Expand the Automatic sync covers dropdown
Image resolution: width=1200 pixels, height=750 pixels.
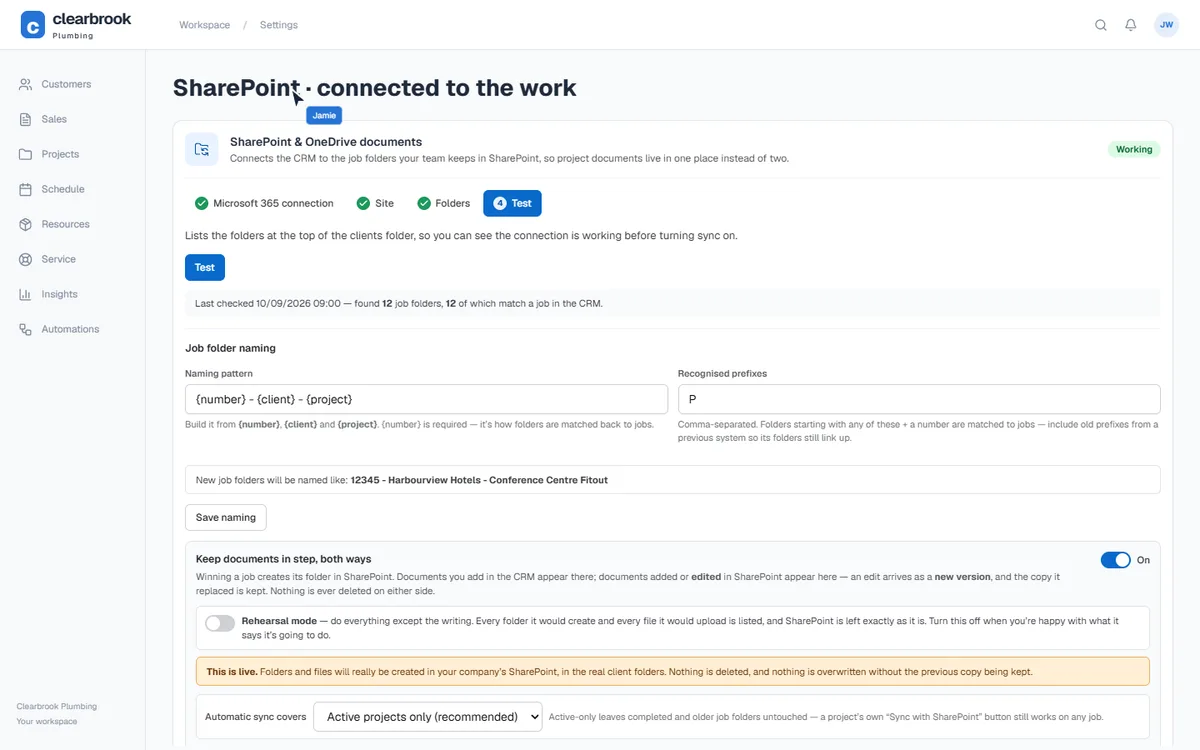coord(427,716)
